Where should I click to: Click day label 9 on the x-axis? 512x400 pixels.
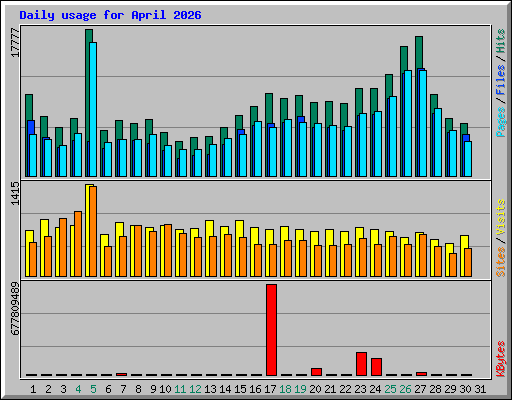153,389
